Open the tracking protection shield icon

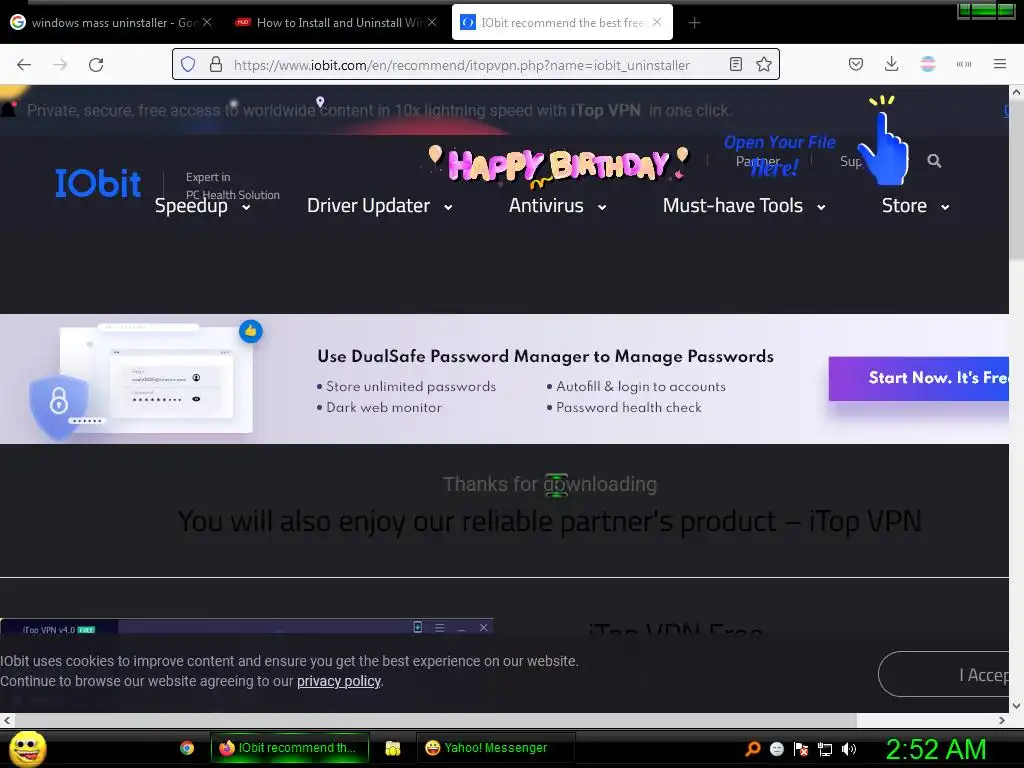coord(188,65)
